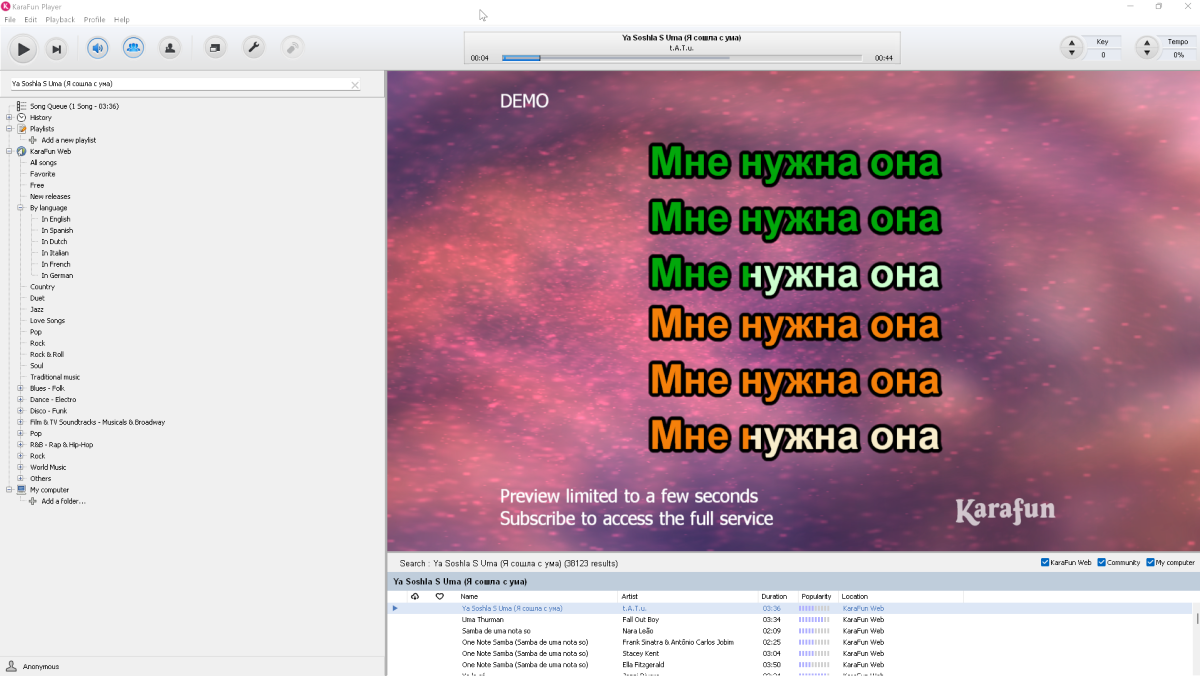Skip to next song button

click(57, 48)
